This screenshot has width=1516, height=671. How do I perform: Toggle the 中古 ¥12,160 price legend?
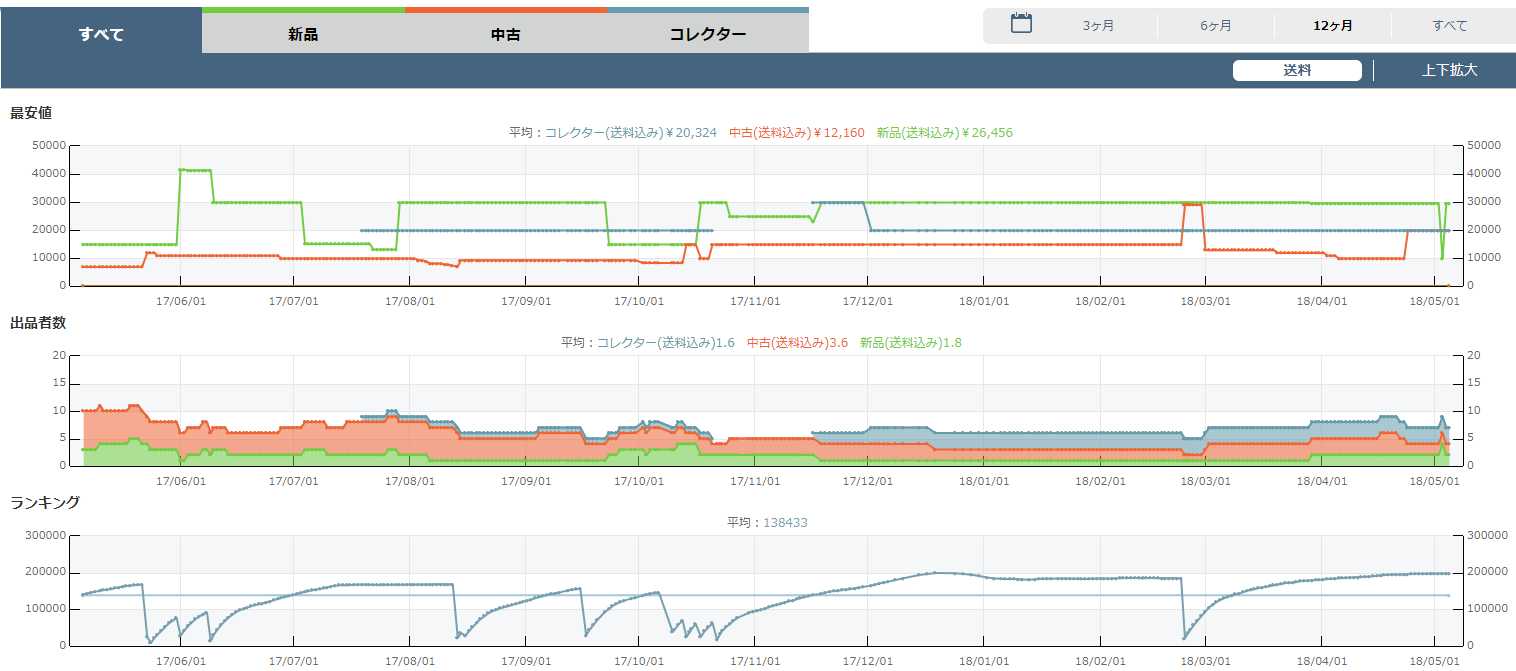pos(795,132)
